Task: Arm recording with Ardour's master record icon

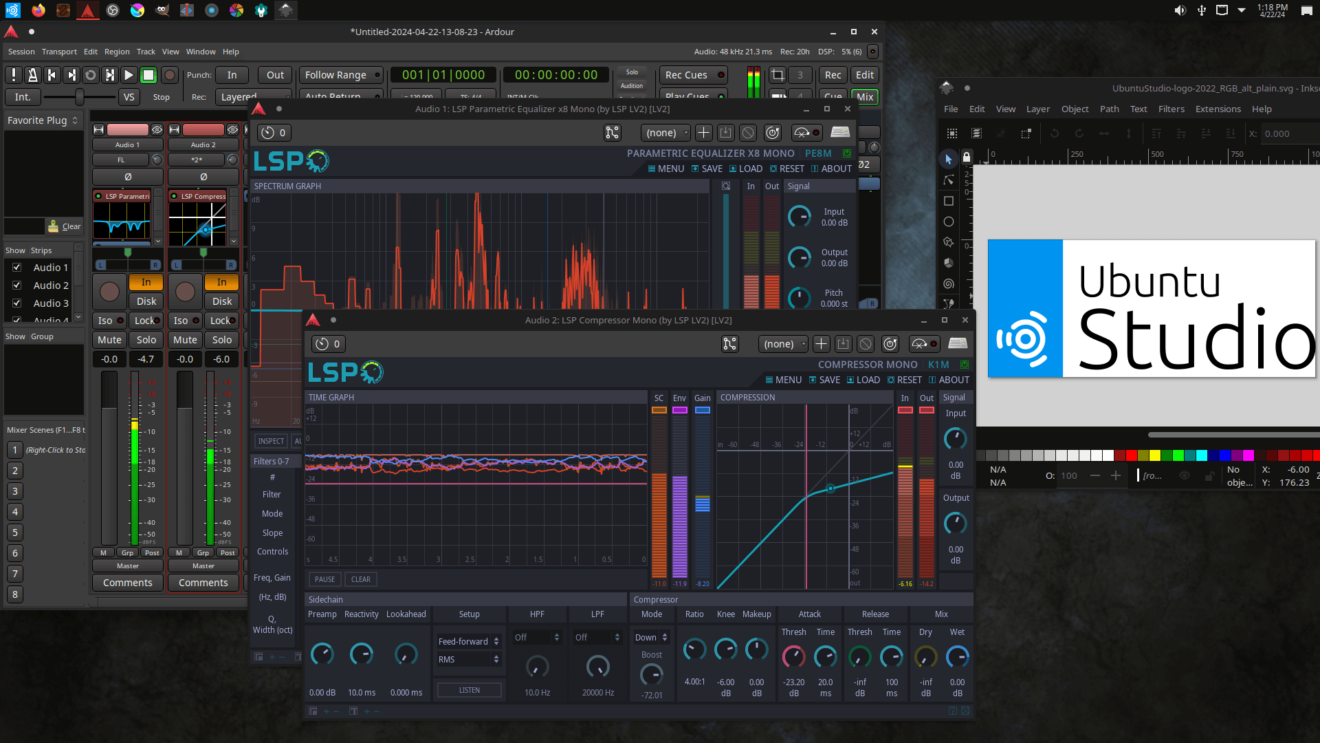Action: point(168,74)
